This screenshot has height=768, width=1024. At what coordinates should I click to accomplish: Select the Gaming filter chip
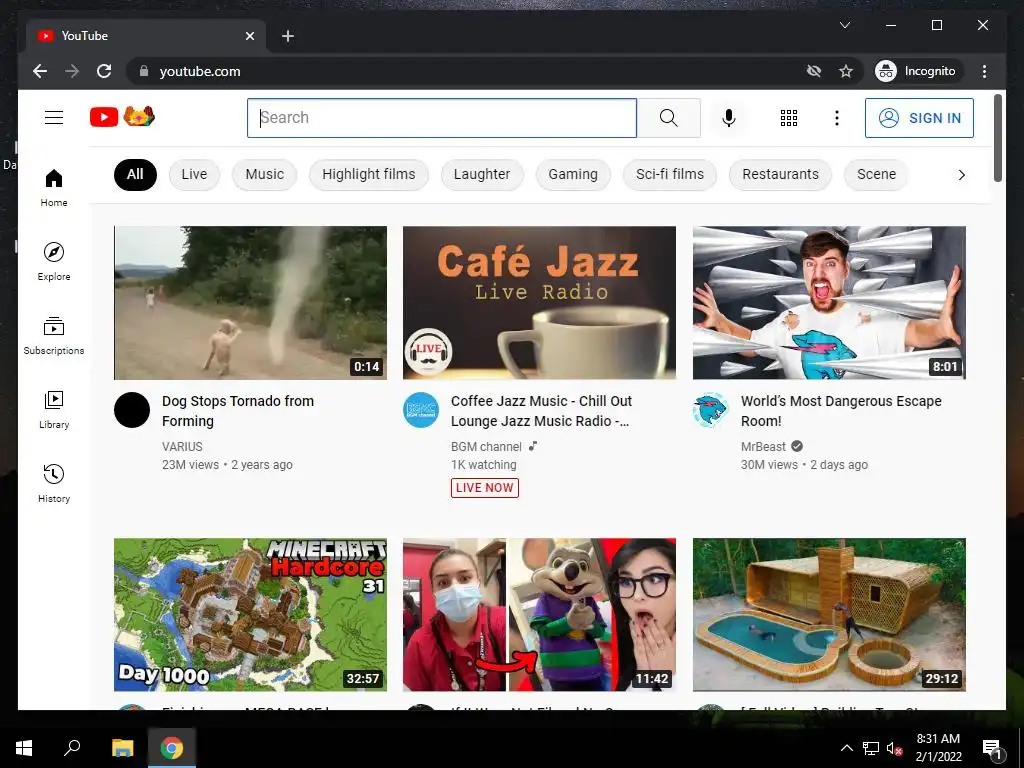573,174
